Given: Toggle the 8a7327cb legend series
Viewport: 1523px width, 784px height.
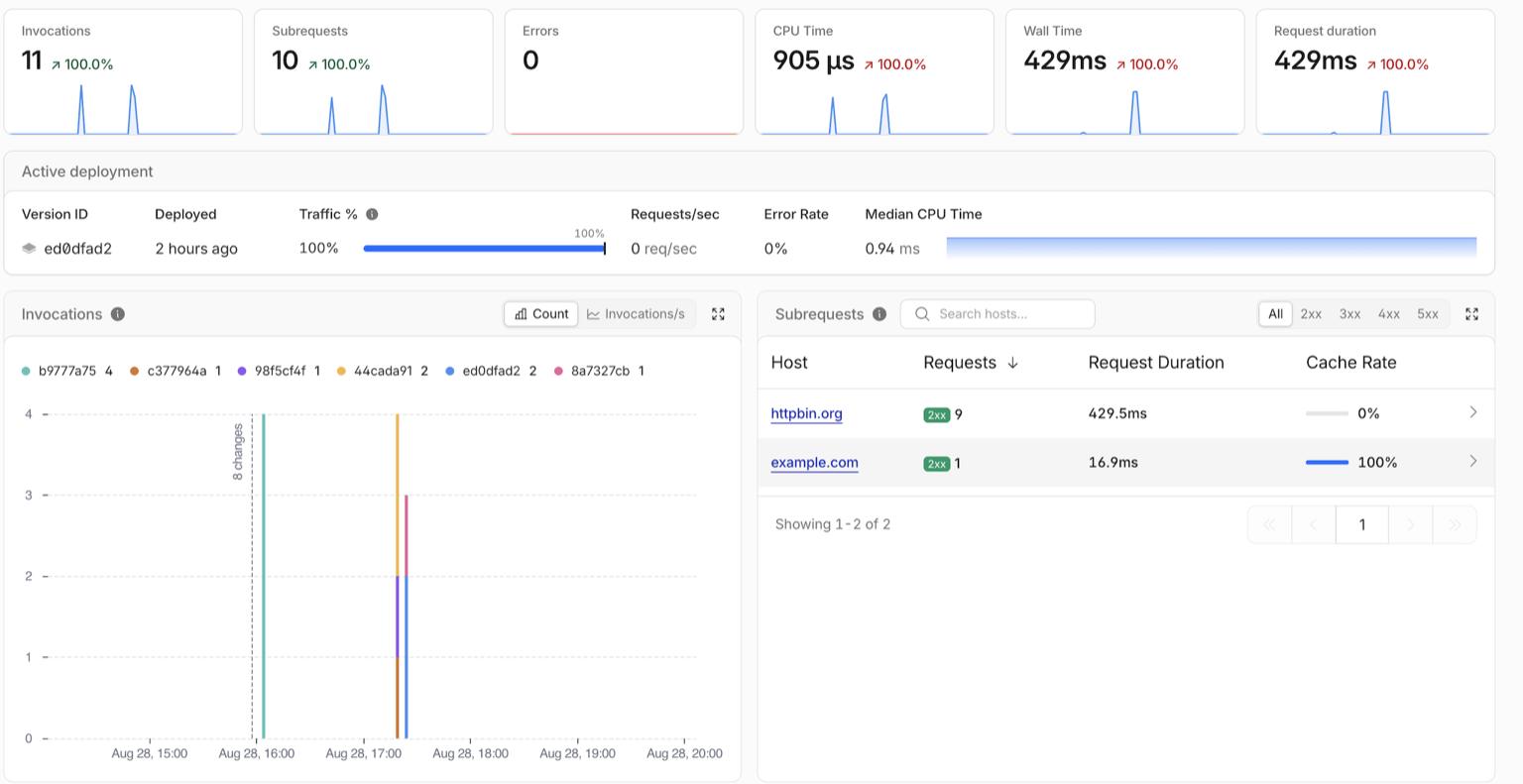Looking at the screenshot, I should coord(600,371).
